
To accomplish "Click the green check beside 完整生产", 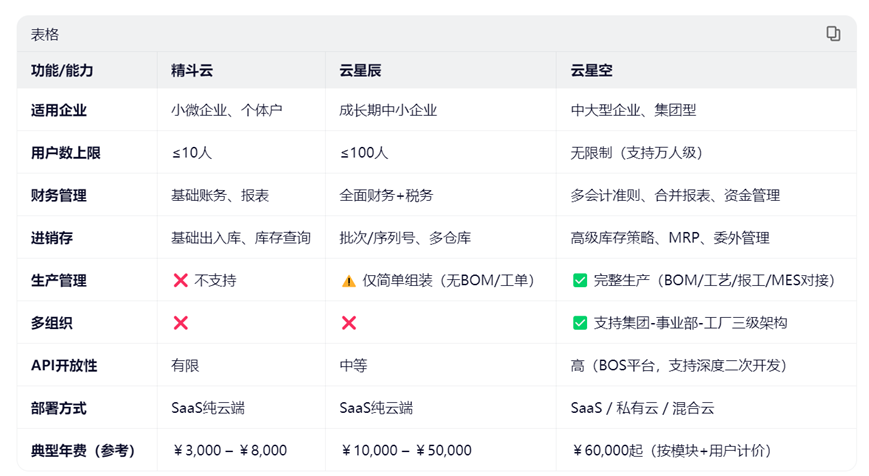I will point(580,281).
